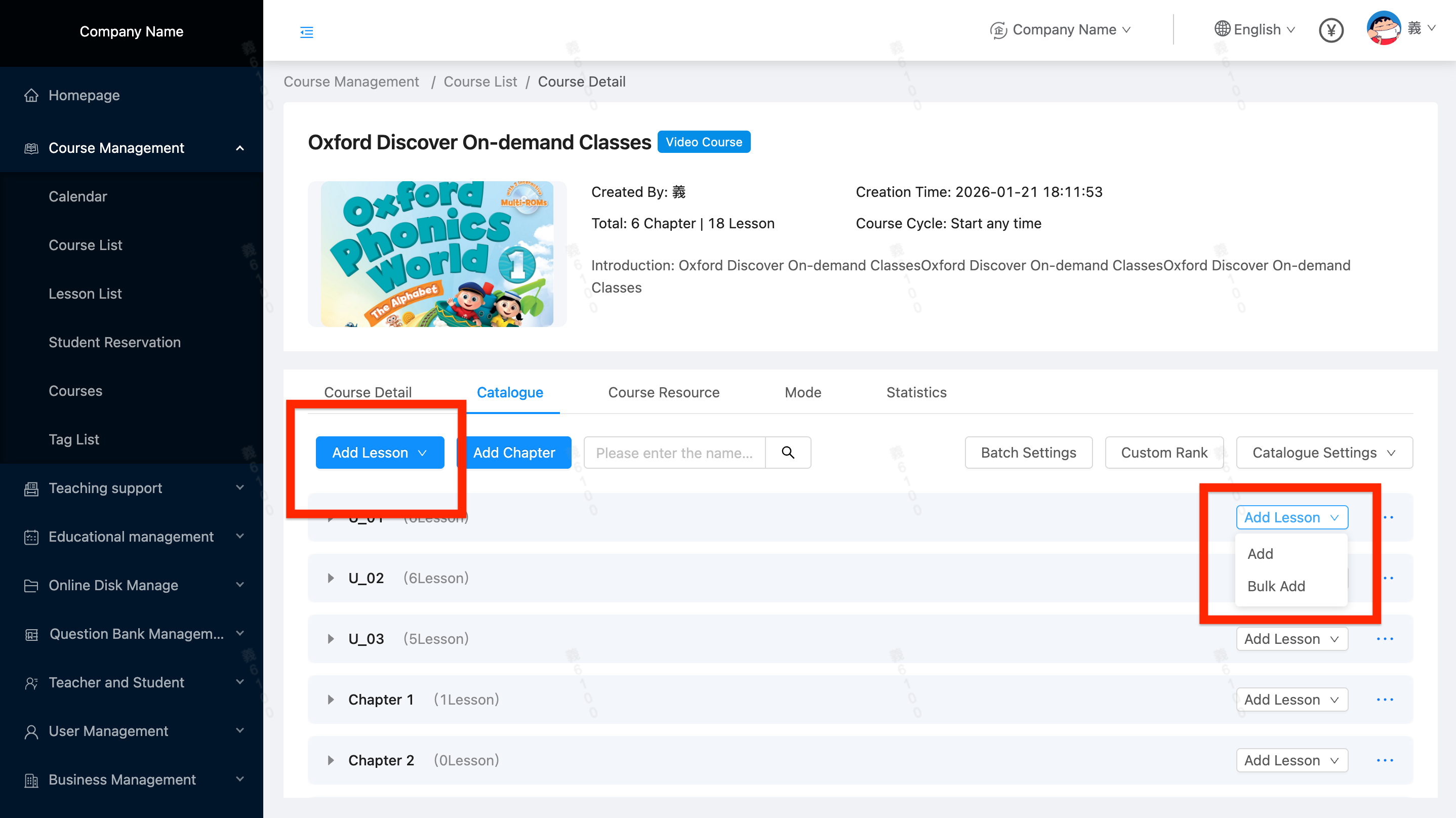Click the Oxford Phonics World cover thumbnail
The image size is (1456, 818).
(436, 254)
